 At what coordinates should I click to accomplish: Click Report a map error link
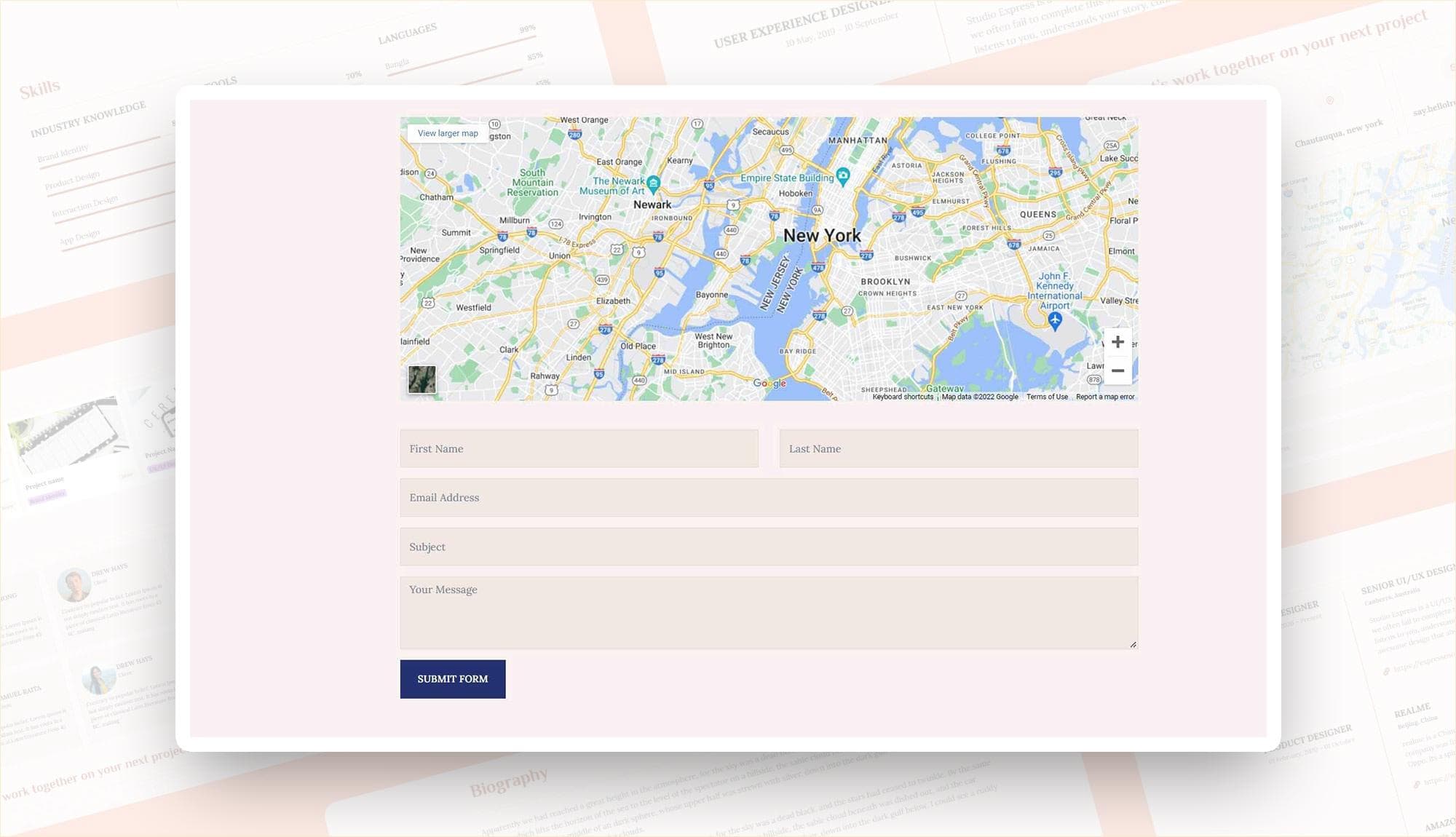click(x=1105, y=397)
